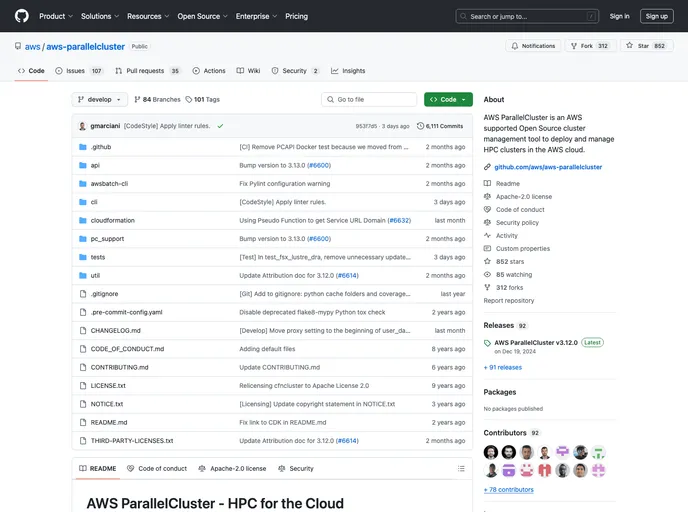
Task: Click the LICENSE.txt file icon
Action: [x=82, y=386]
